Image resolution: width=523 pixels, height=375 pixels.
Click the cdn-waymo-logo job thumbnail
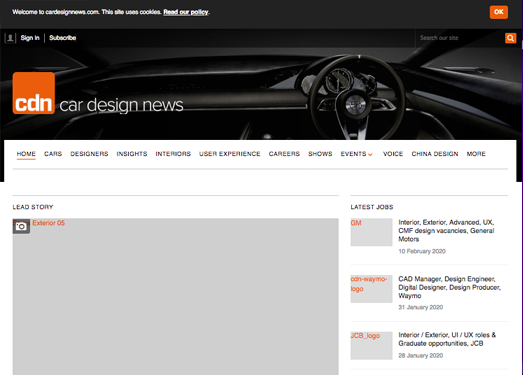coord(371,289)
